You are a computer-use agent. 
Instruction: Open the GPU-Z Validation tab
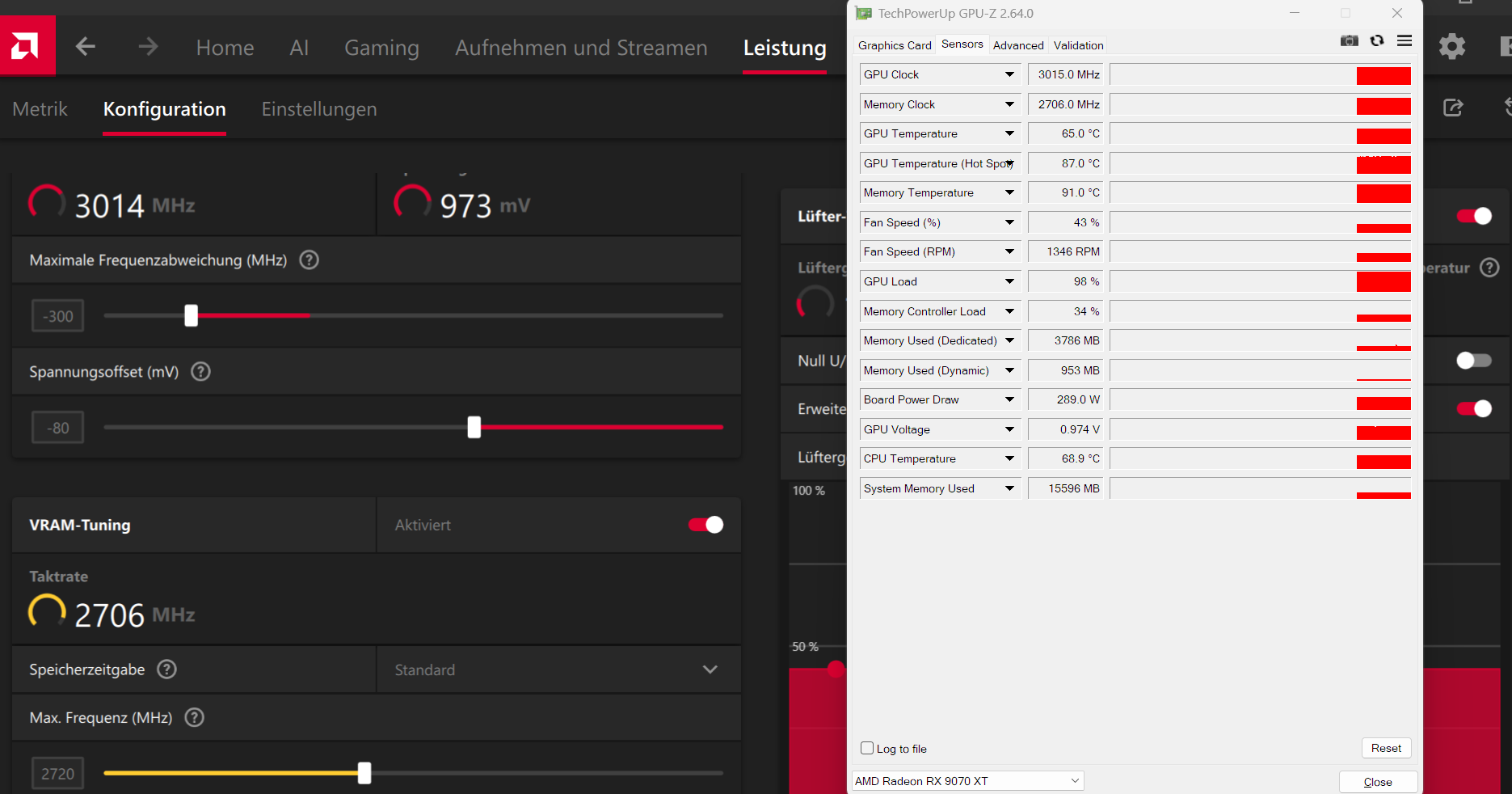click(1078, 45)
